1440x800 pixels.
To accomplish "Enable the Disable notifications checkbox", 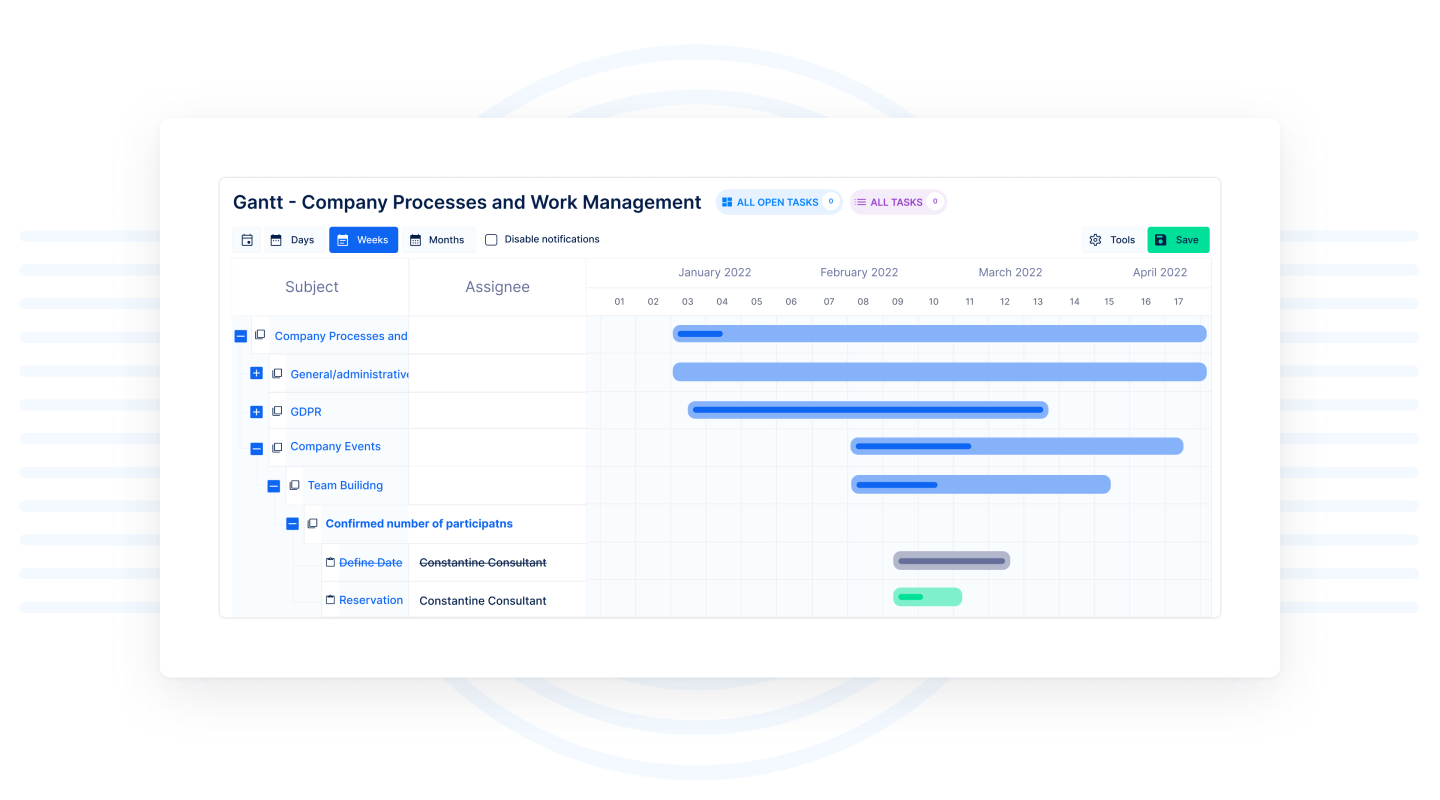I will tap(491, 240).
